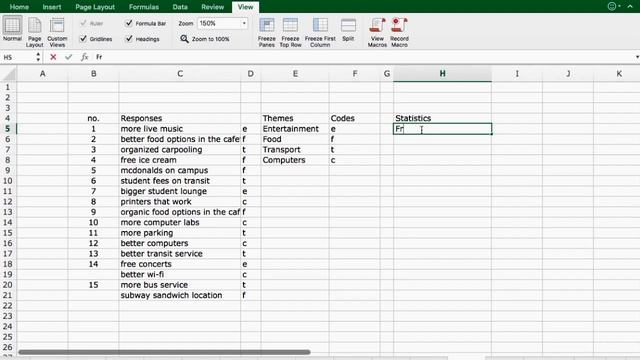640x360 pixels.
Task: Select the cell 'bigger student lounge'
Action: (x=180, y=191)
